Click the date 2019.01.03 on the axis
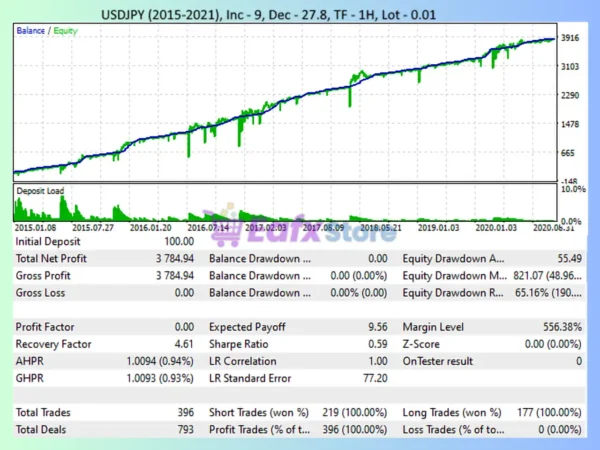This screenshot has width=600, height=450. (x=439, y=228)
